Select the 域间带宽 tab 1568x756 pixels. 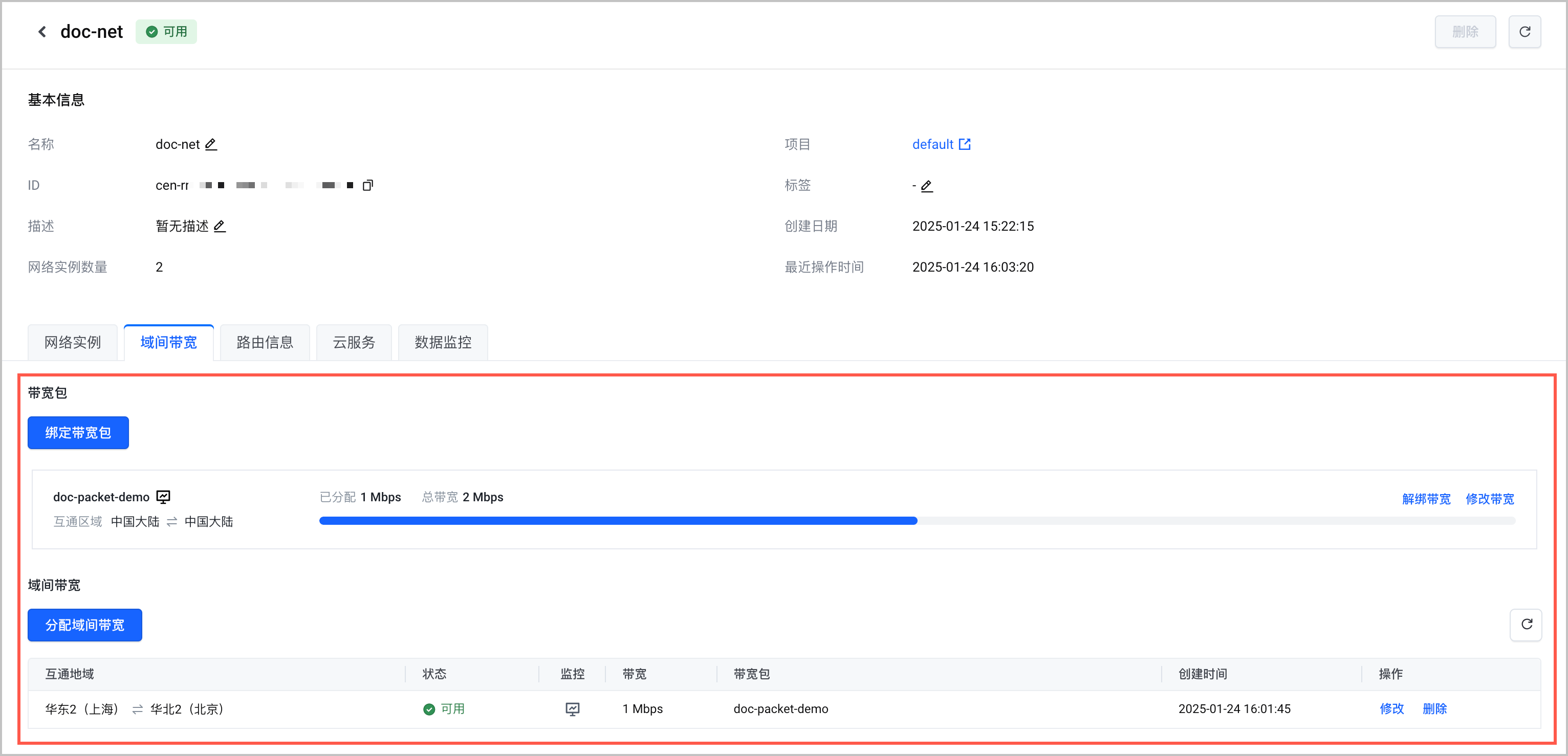pos(168,342)
